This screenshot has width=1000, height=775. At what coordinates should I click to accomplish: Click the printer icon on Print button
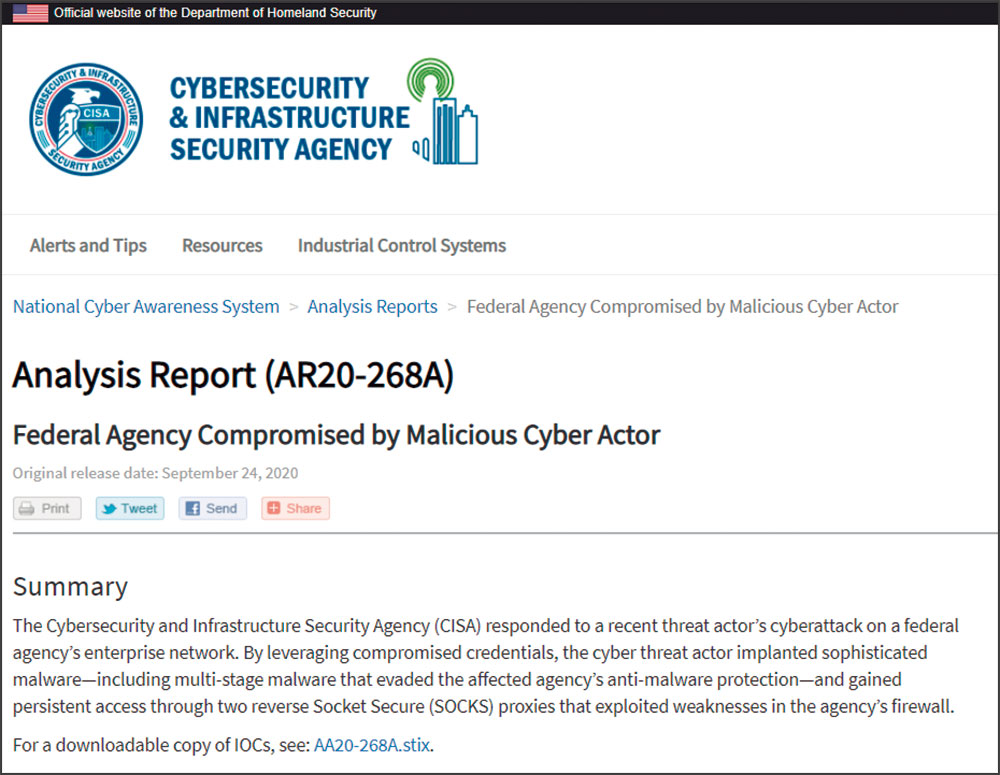[x=27, y=508]
